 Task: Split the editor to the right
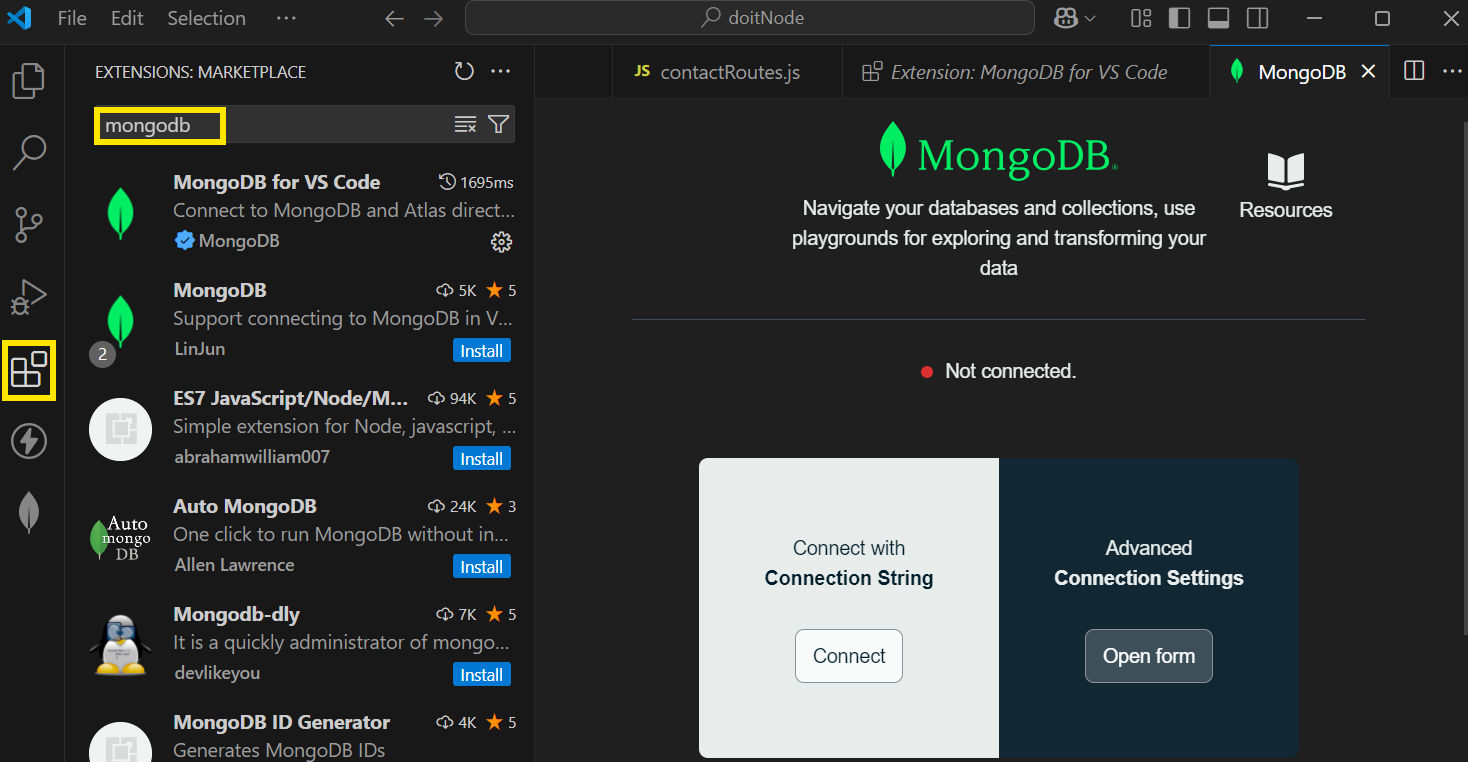1414,71
